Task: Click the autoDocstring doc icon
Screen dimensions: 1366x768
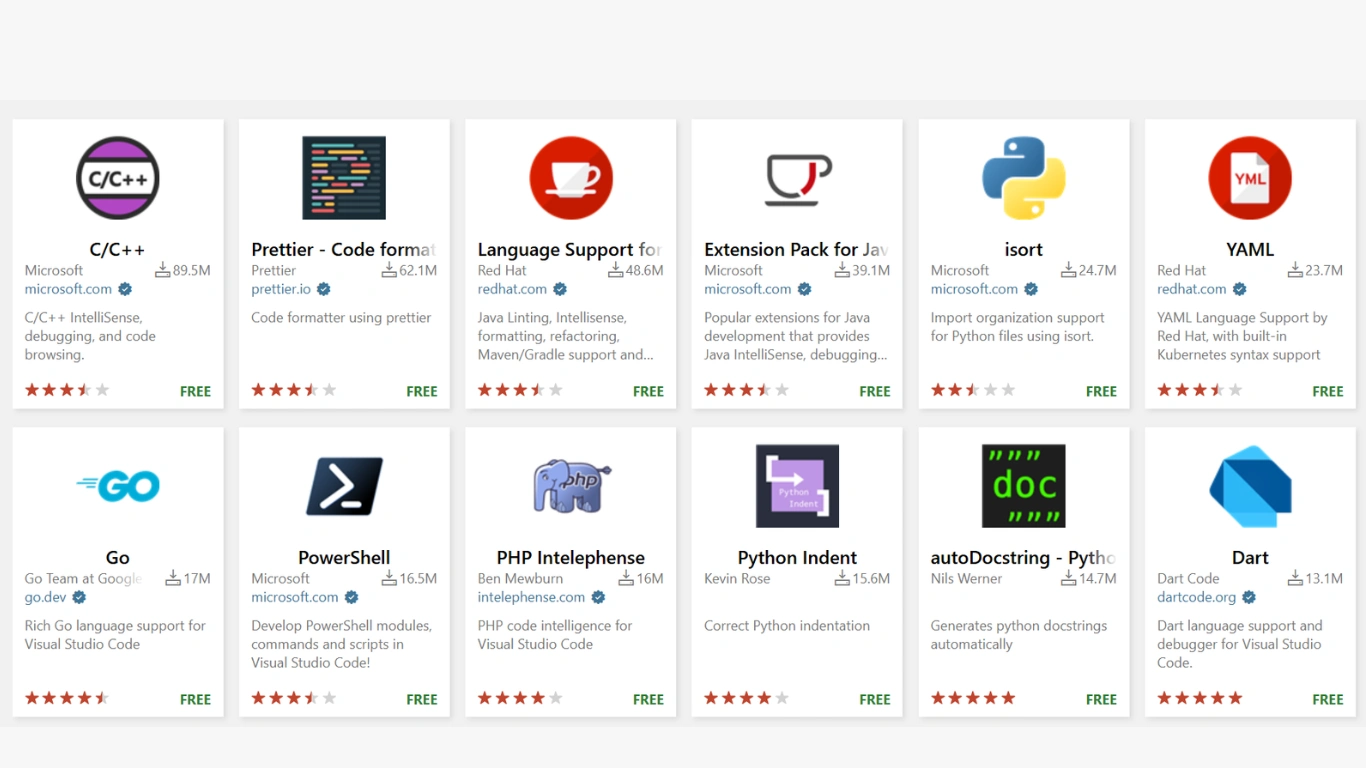Action: [x=1023, y=486]
